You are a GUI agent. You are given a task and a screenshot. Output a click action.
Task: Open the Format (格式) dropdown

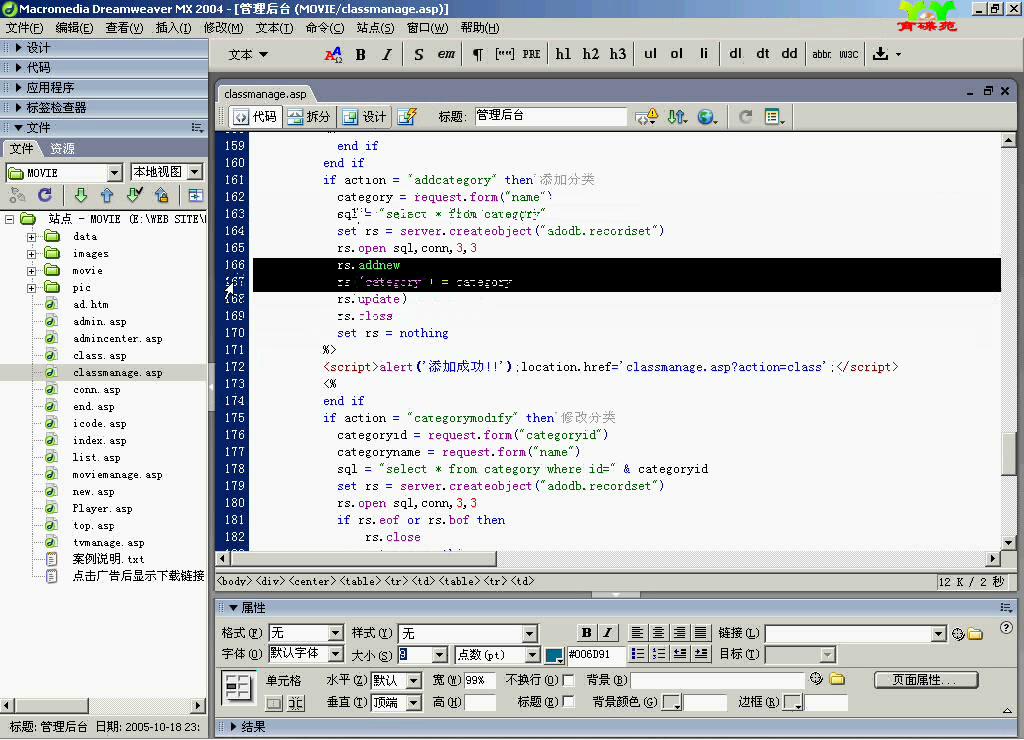(x=335, y=633)
